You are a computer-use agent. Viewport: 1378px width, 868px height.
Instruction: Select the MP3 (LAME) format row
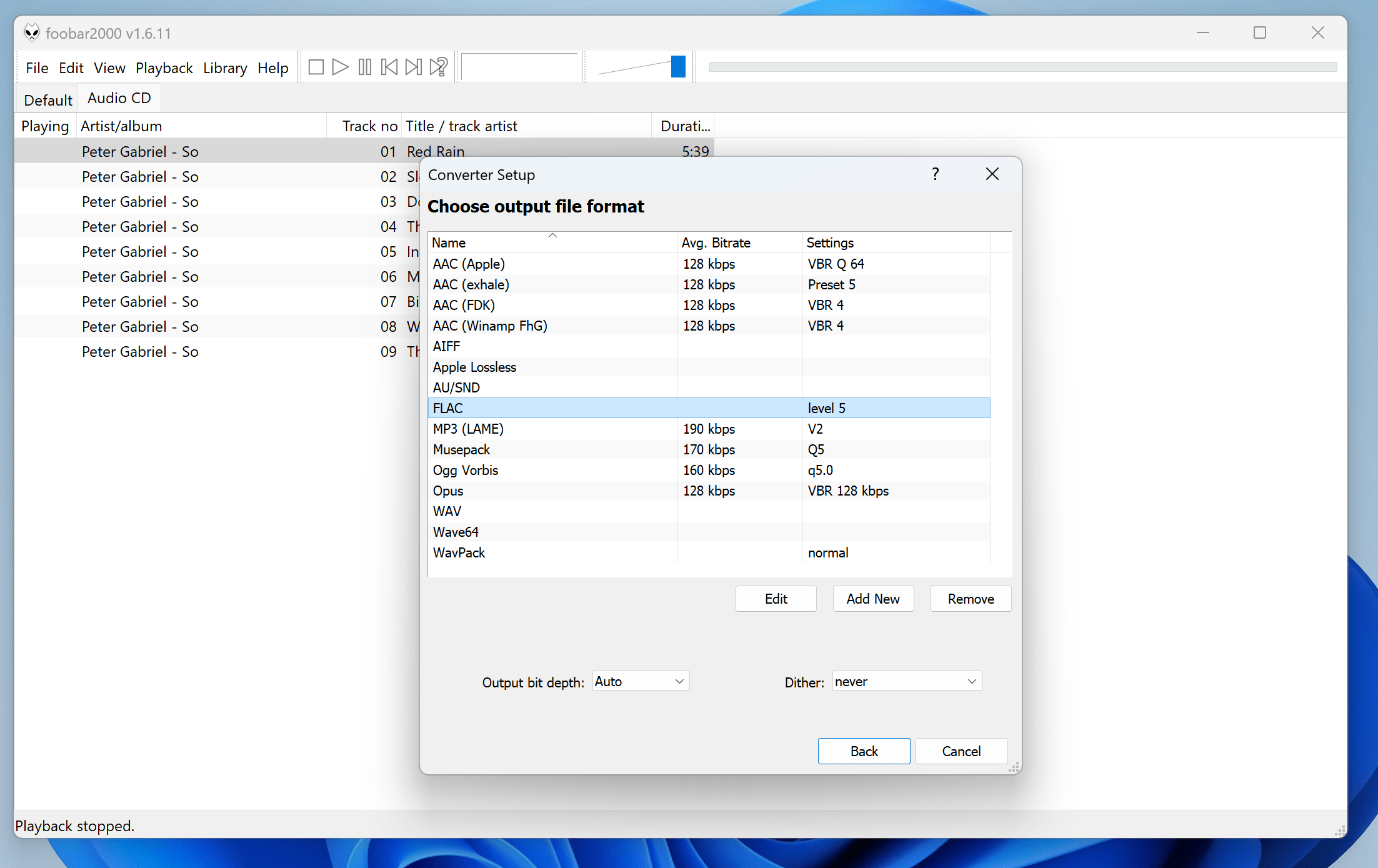[709, 429]
